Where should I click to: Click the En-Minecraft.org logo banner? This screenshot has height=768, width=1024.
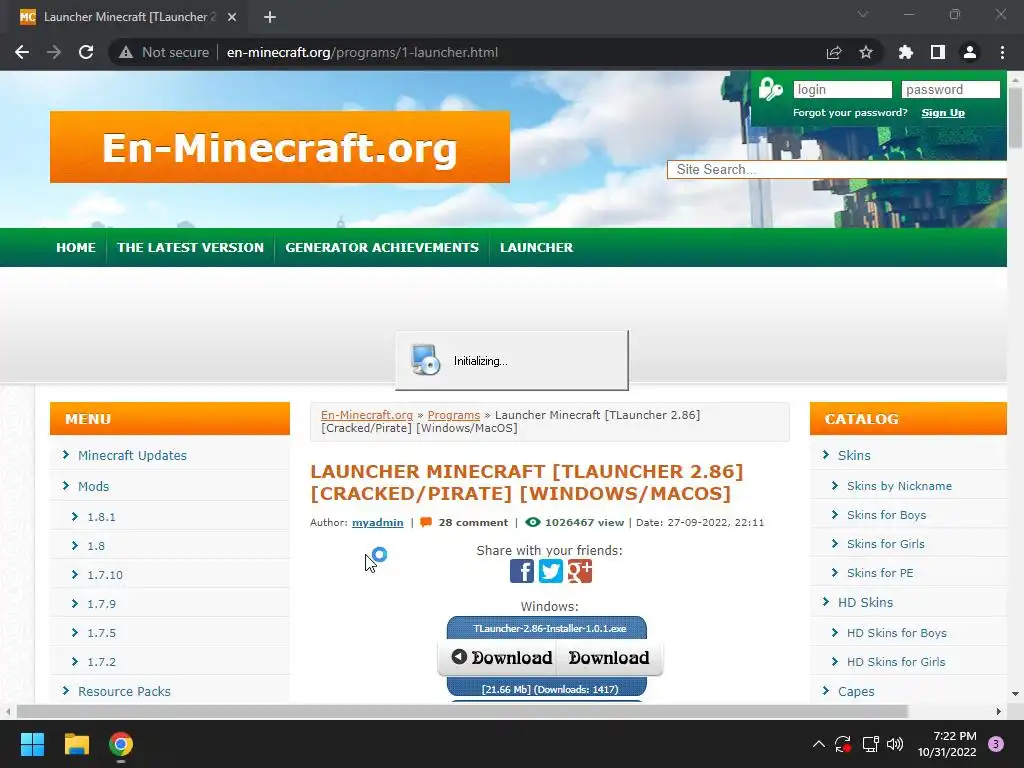pos(280,147)
